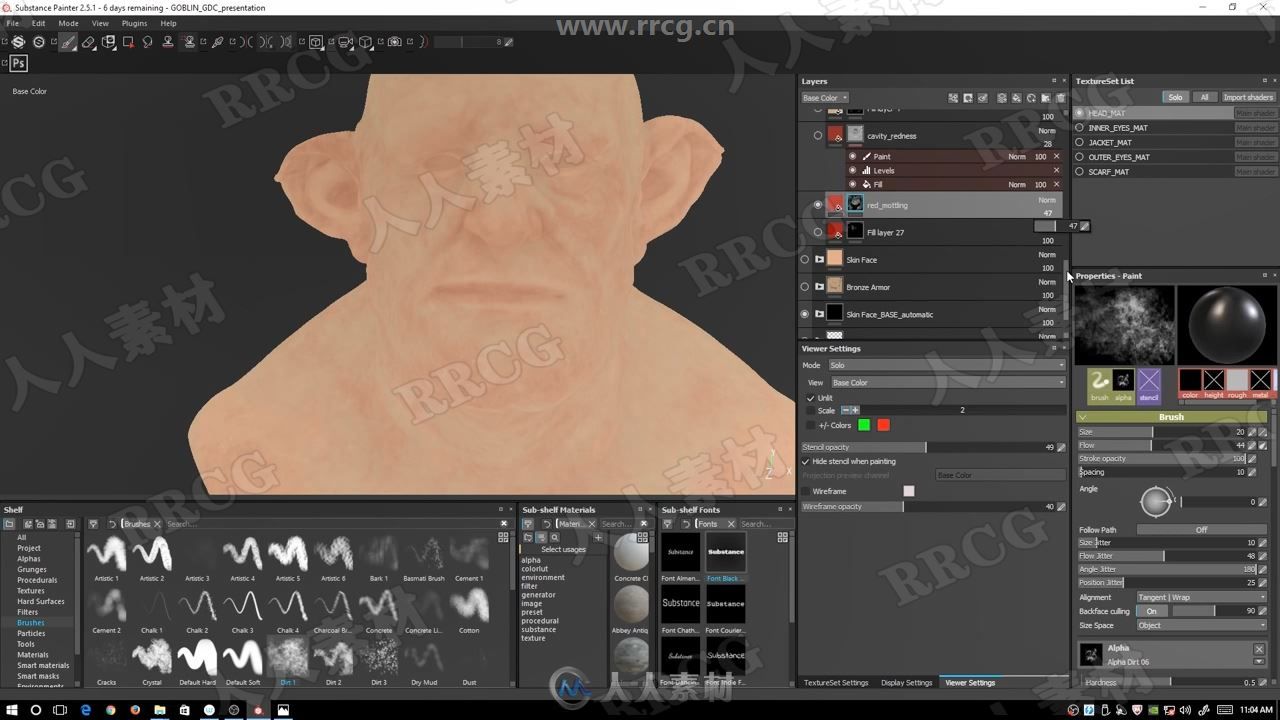Open the Base Color channel dropdown in Layers
This screenshot has height=720, width=1280.
825,98
